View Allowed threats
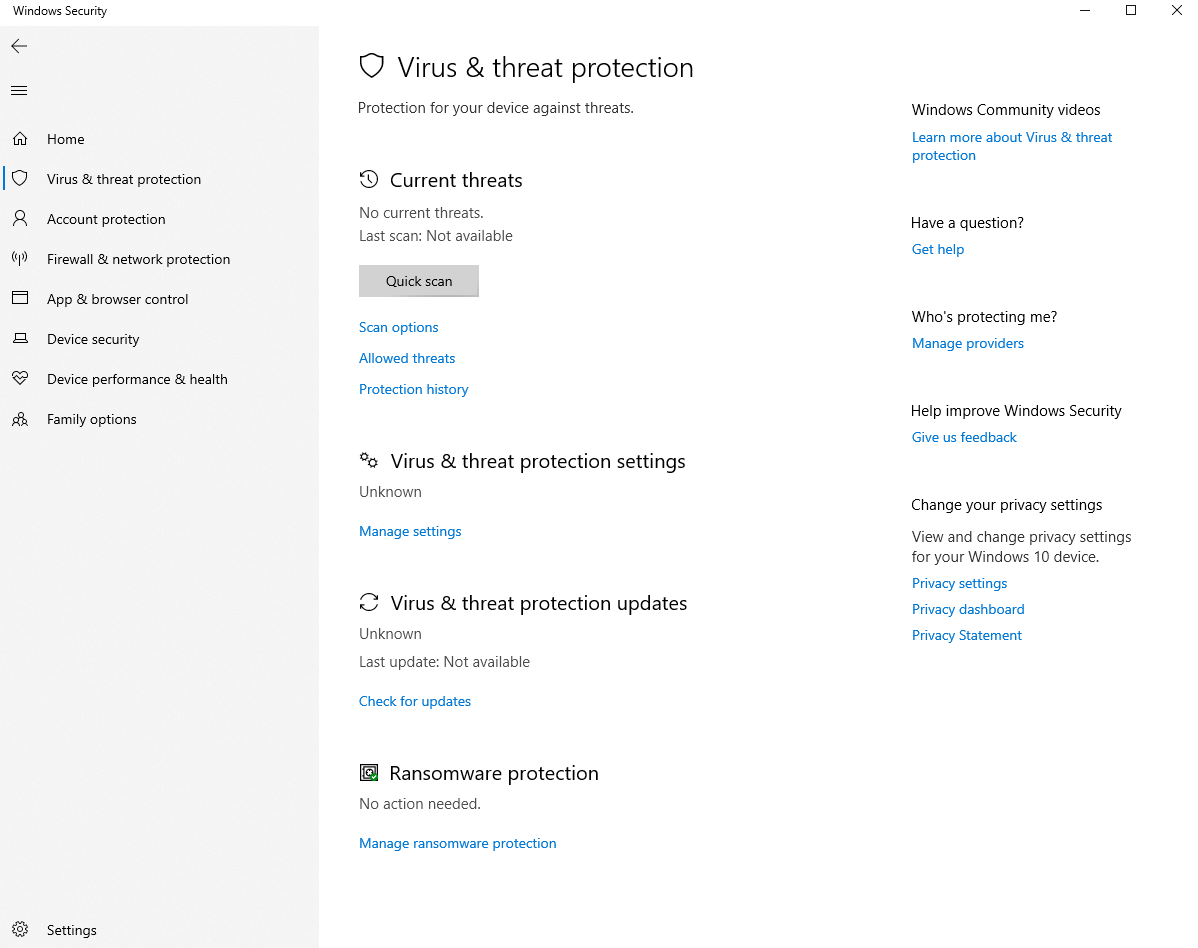The width and height of the screenshot is (1198, 948). (407, 358)
